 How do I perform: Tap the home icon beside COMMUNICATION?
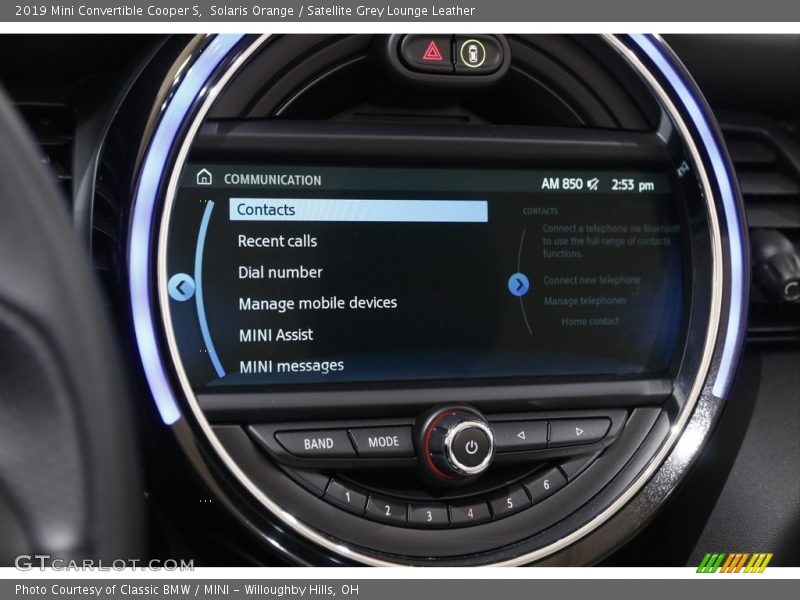point(204,177)
